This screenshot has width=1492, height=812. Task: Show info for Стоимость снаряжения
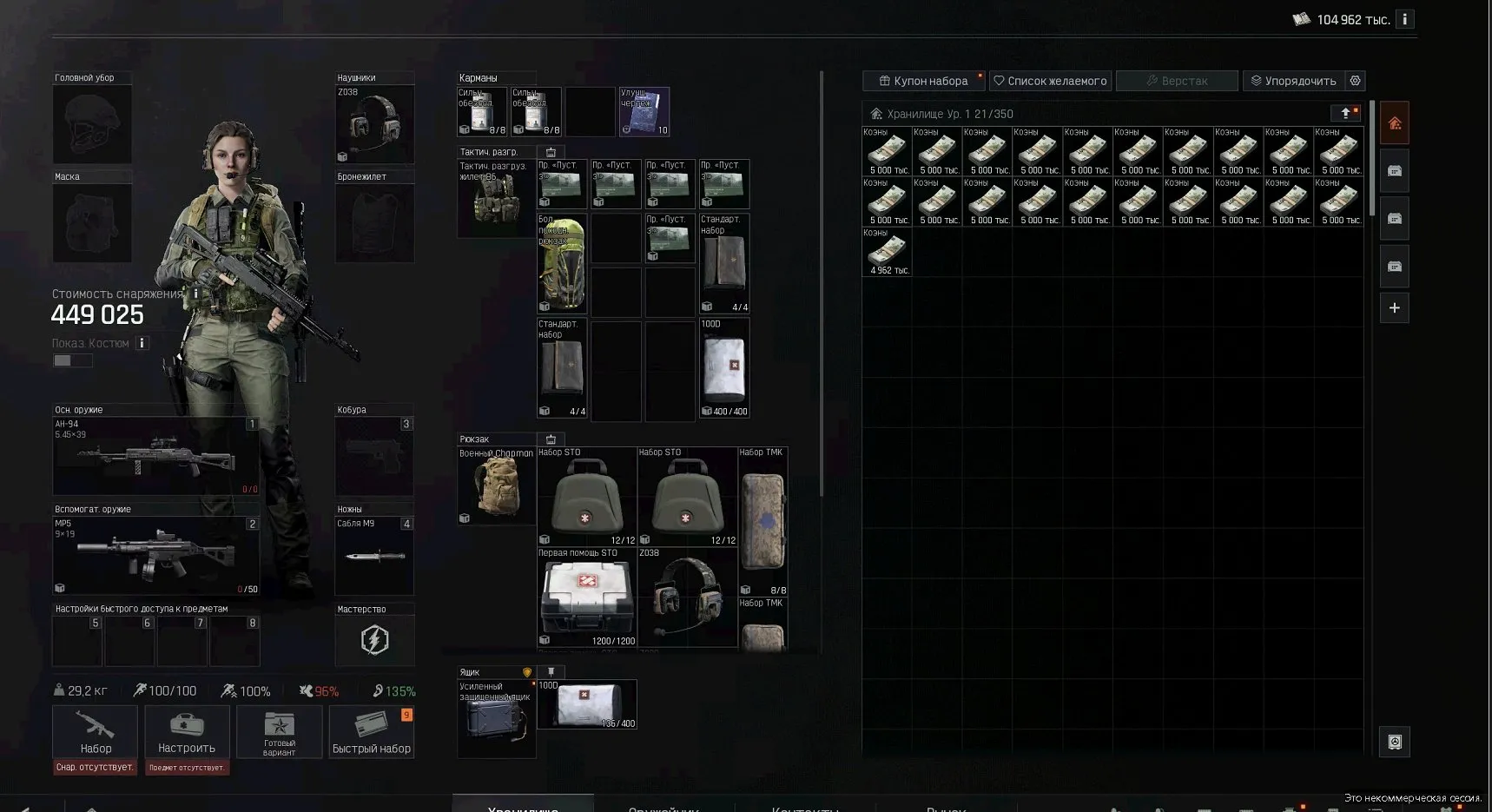(x=195, y=294)
